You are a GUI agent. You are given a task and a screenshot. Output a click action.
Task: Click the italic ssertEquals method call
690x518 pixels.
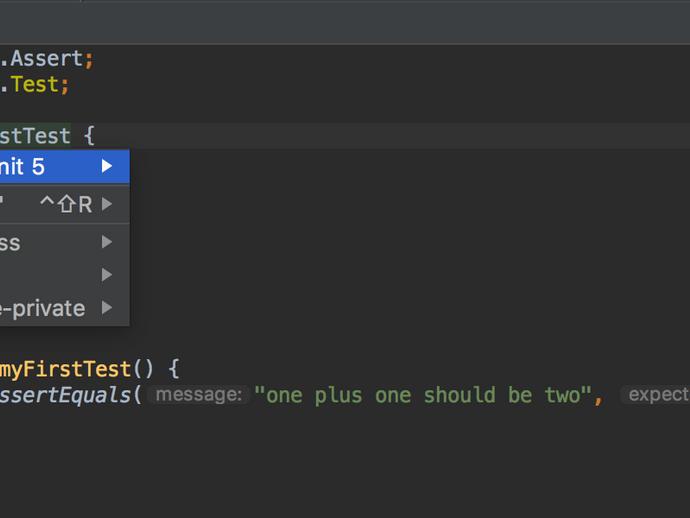tap(65, 395)
